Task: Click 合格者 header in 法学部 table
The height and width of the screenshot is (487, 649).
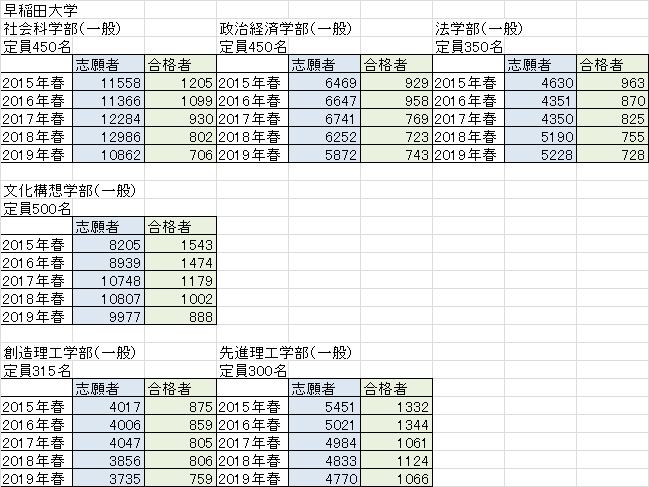Action: click(x=613, y=64)
